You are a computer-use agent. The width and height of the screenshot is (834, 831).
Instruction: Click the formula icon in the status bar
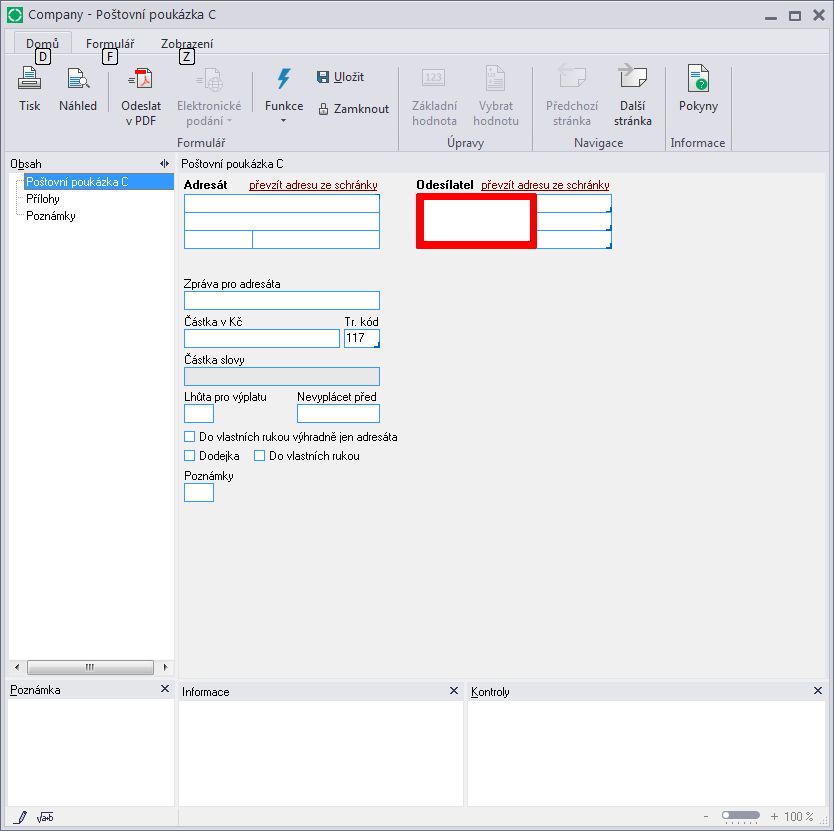click(x=45, y=817)
